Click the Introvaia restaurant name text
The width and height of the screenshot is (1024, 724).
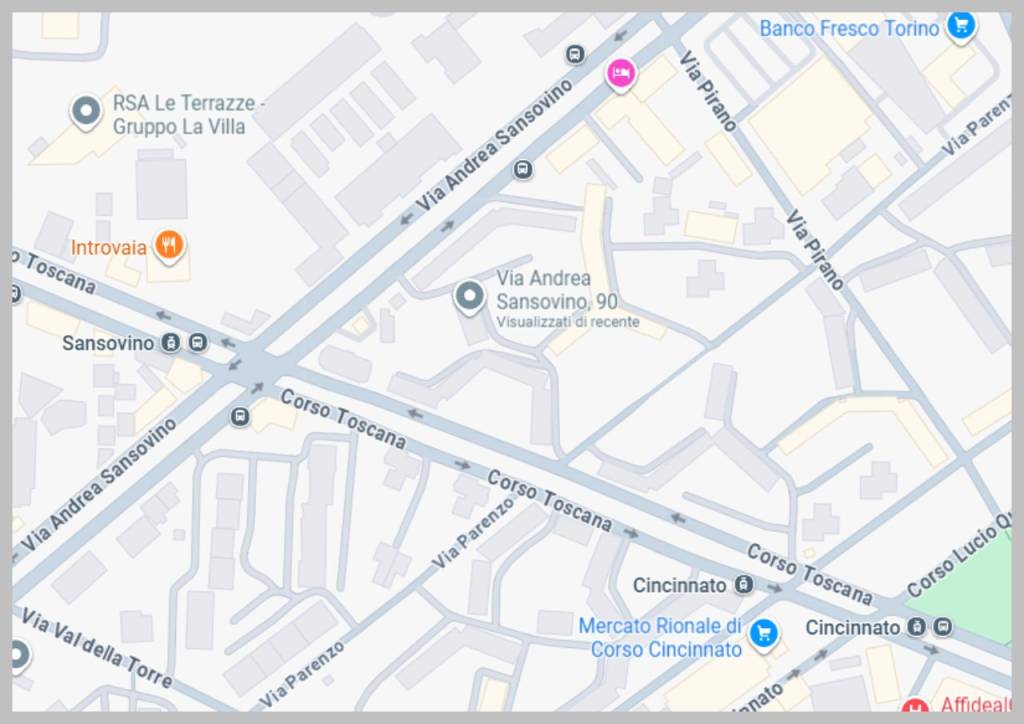point(108,247)
